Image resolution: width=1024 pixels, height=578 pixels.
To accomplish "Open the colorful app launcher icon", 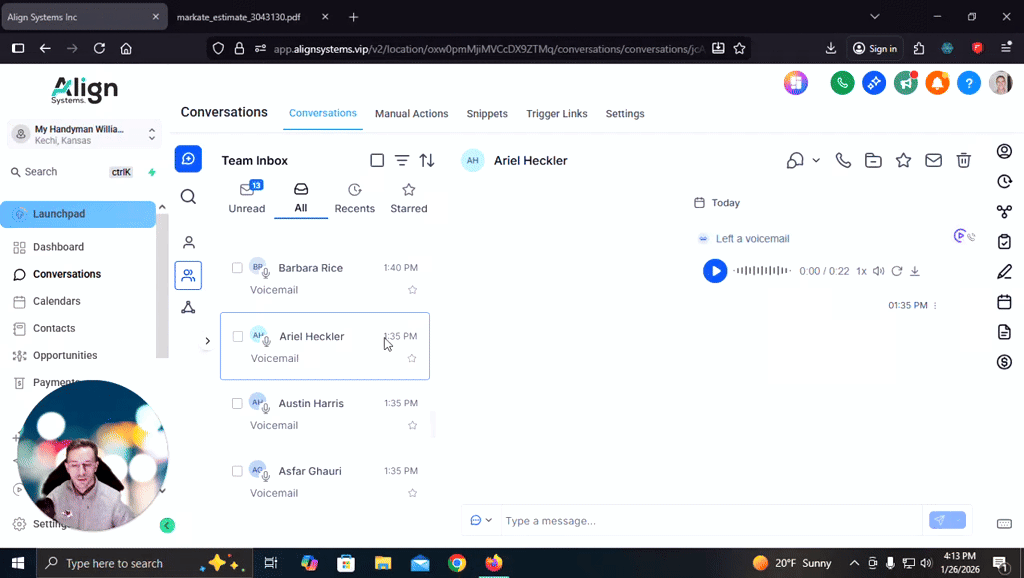I will point(795,83).
